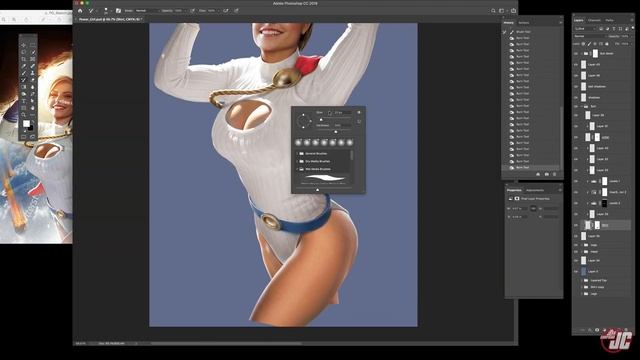Open brush popup gear settings icon

(x=359, y=112)
